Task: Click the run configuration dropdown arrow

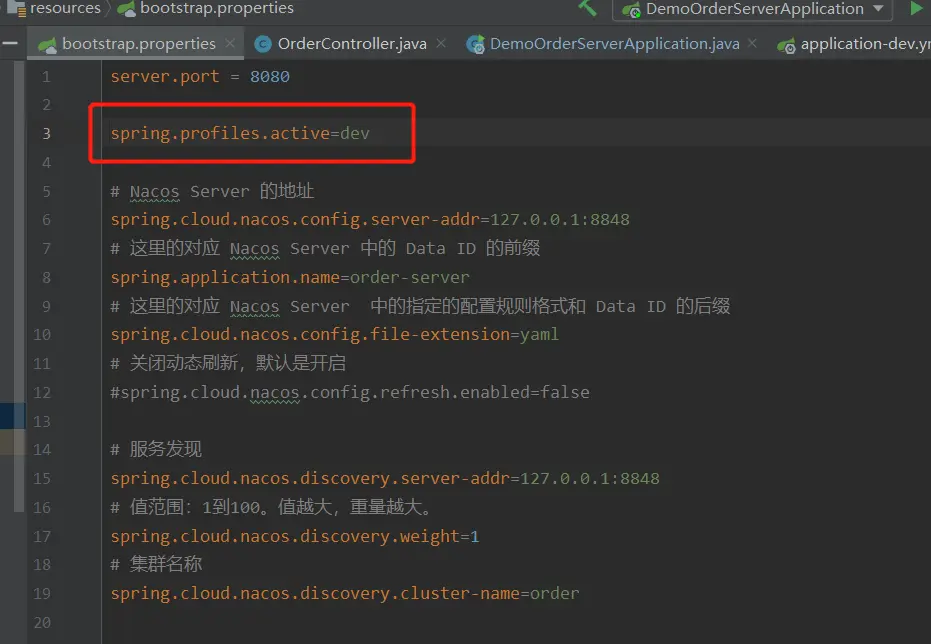Action: [878, 9]
